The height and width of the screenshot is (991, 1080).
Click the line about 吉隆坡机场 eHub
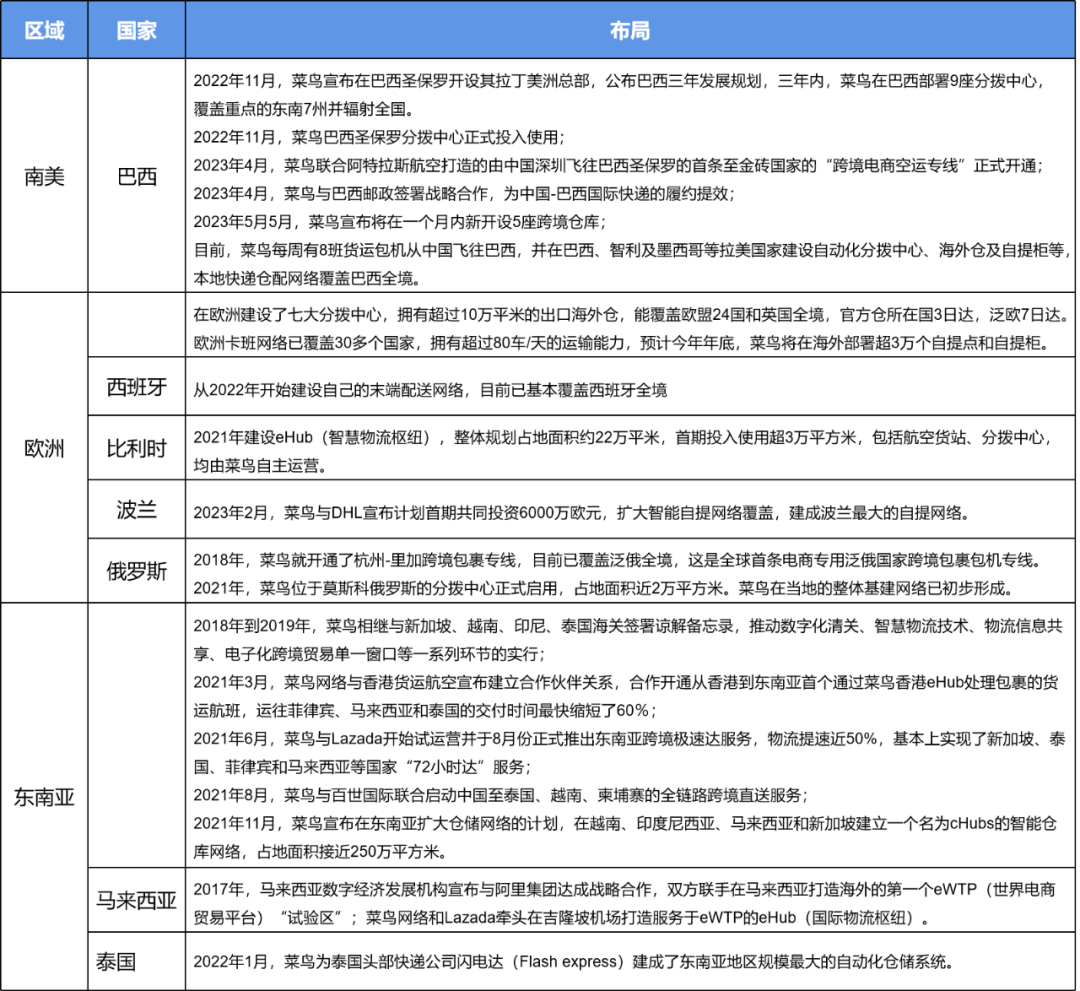tap(563, 917)
